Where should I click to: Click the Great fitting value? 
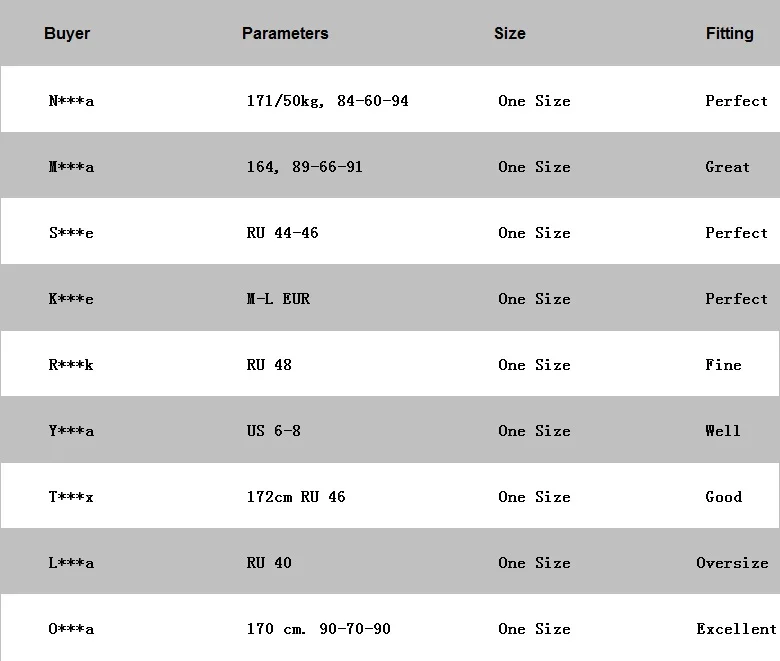pyautogui.click(x=727, y=167)
